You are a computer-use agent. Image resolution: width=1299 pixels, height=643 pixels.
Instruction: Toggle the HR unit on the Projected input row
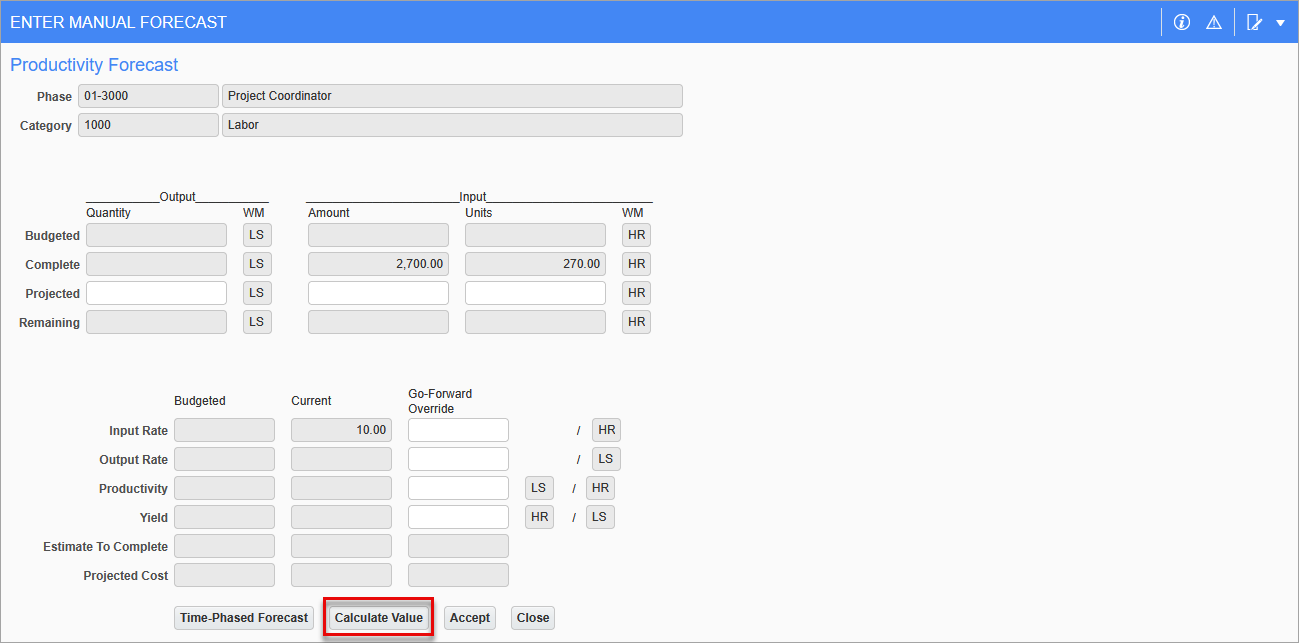tap(636, 292)
